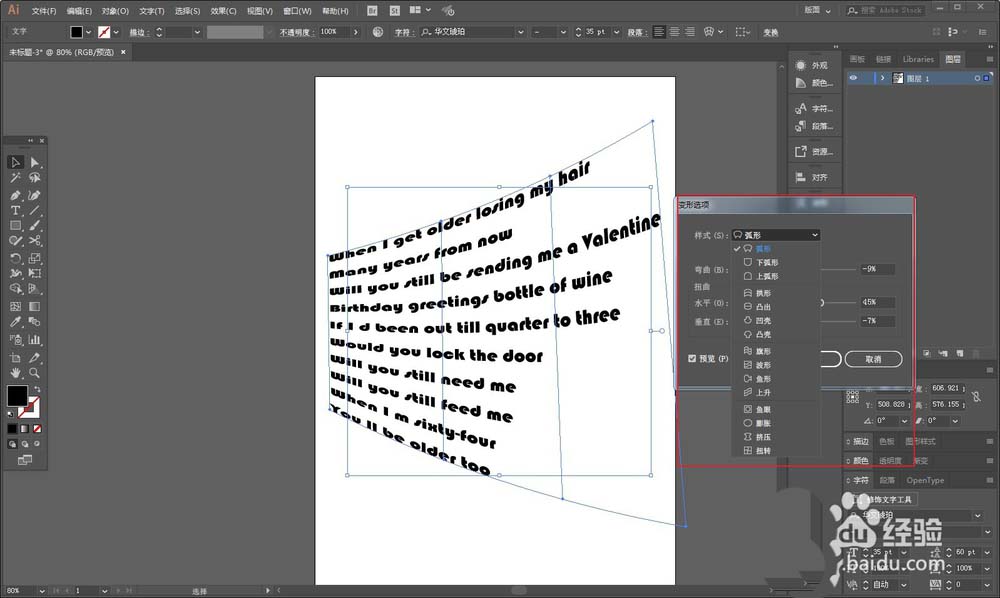Click the 字符 link in control bar
Image resolution: width=1000 pixels, height=598 pixels.
403,33
